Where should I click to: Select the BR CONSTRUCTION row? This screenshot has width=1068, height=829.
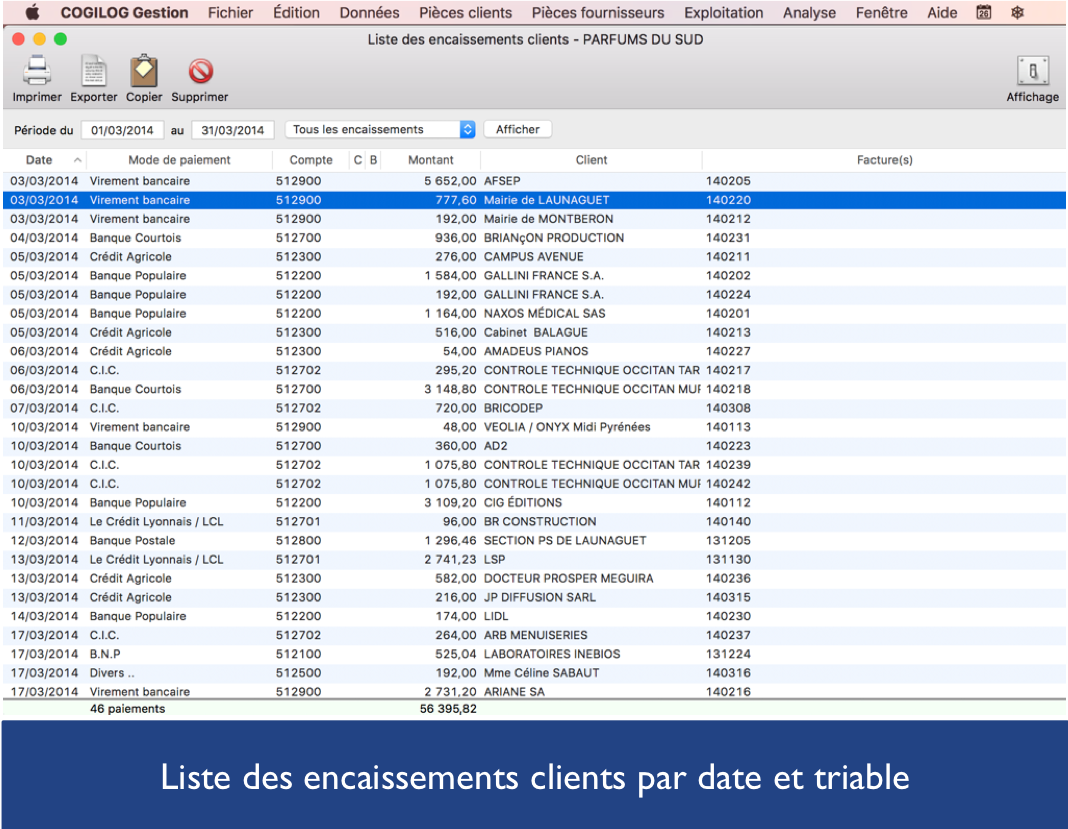pyautogui.click(x=534, y=522)
